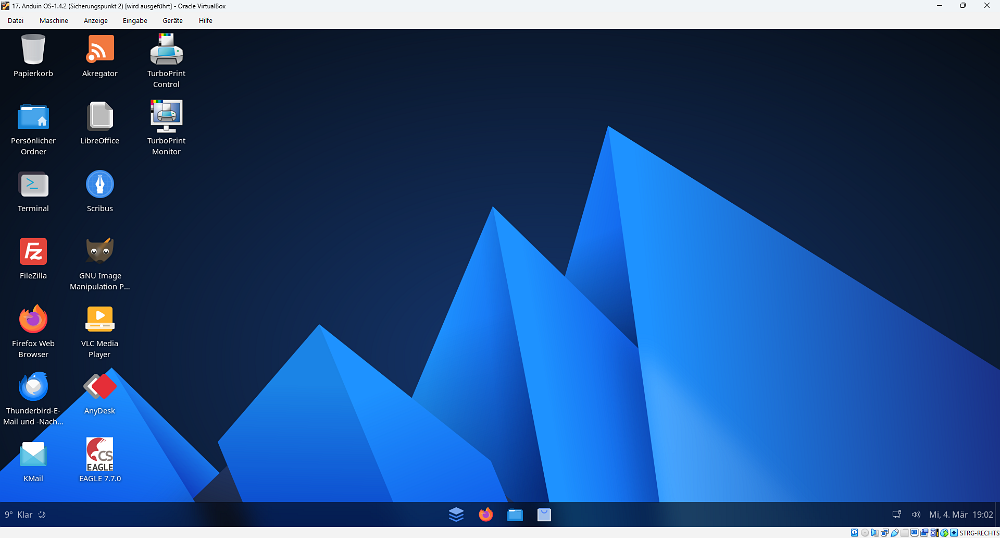
Task: Open the Thunderbird mail desktop icon
Action: point(33,387)
